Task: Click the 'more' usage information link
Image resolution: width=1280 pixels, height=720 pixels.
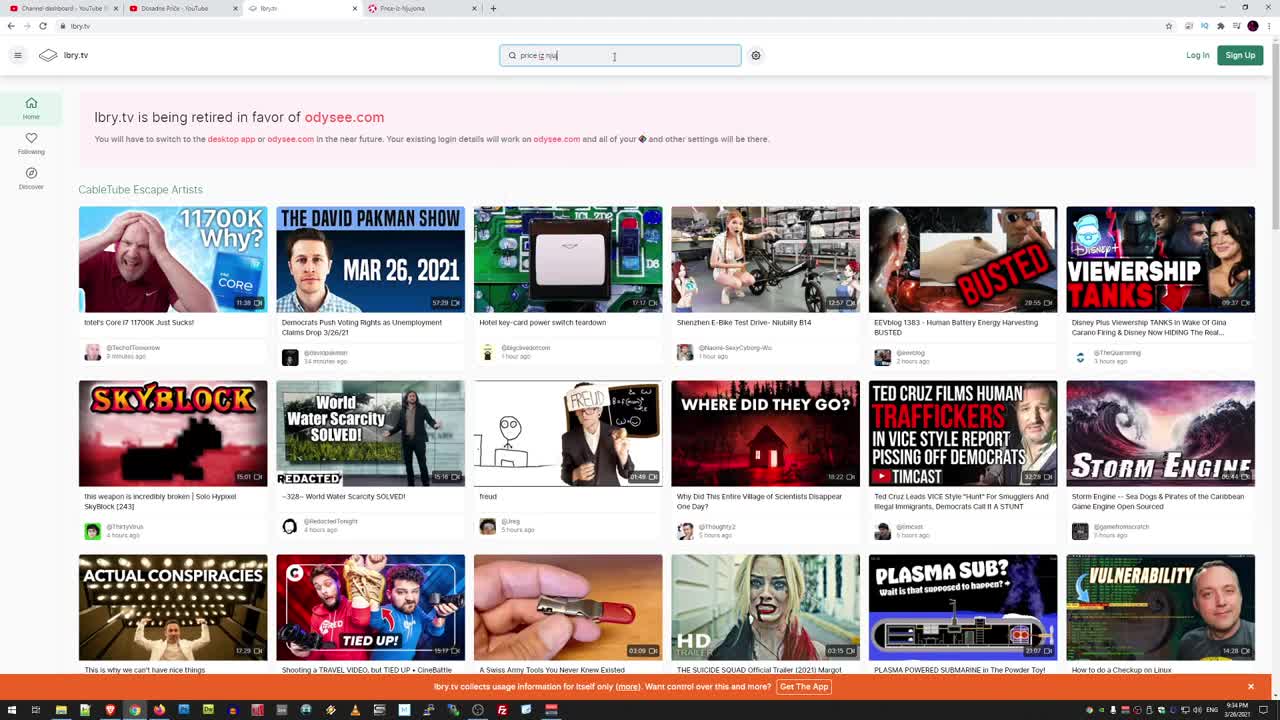Action: point(628,686)
